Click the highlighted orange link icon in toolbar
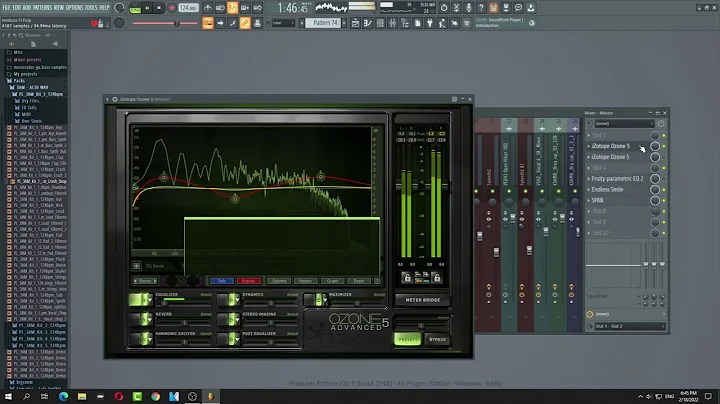Image resolution: width=720 pixels, height=404 pixels. pyautogui.click(x=245, y=23)
